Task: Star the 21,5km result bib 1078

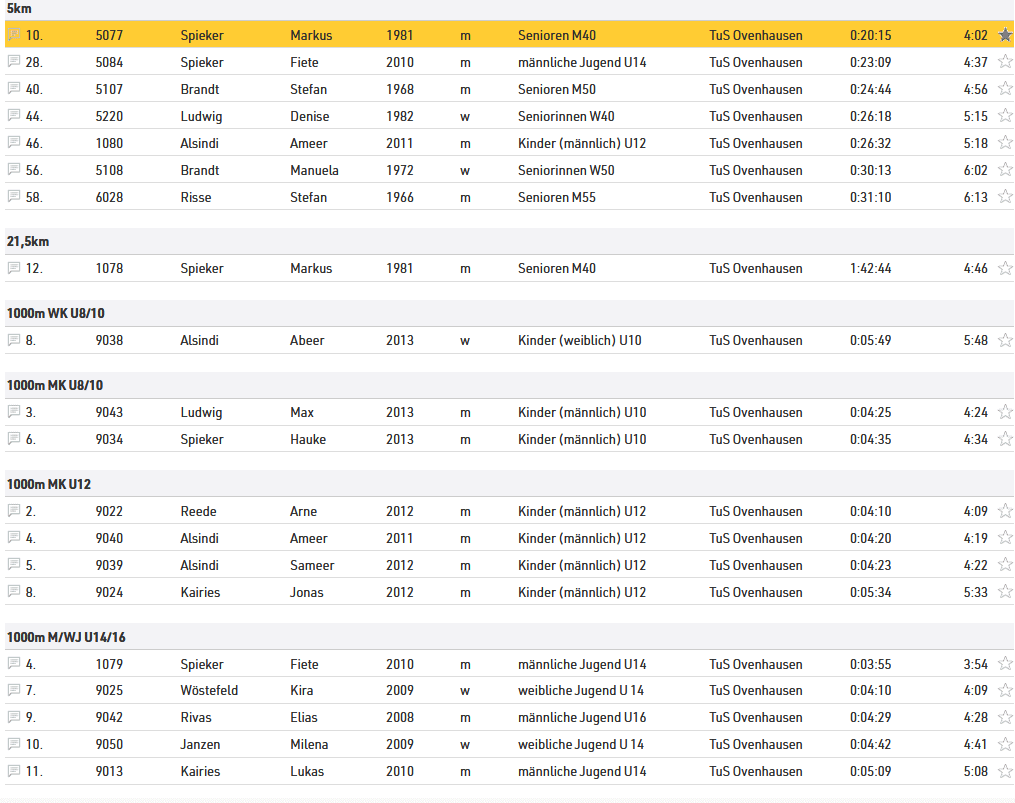Action: [1005, 267]
